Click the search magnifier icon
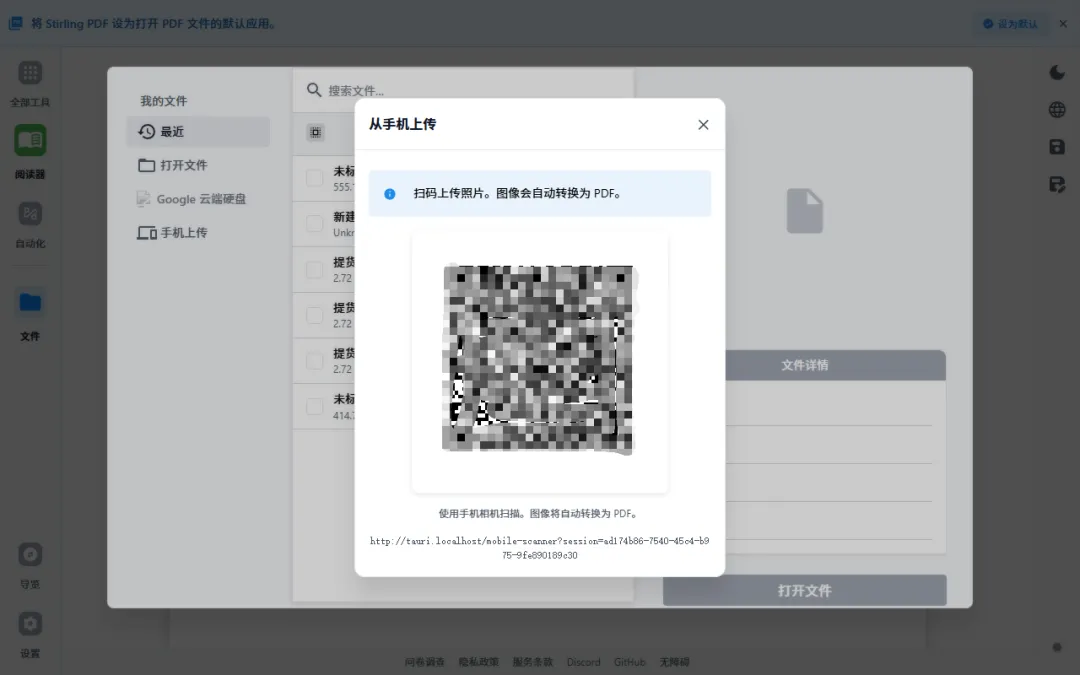Screen dimensions: 1080x675 coord(314,90)
